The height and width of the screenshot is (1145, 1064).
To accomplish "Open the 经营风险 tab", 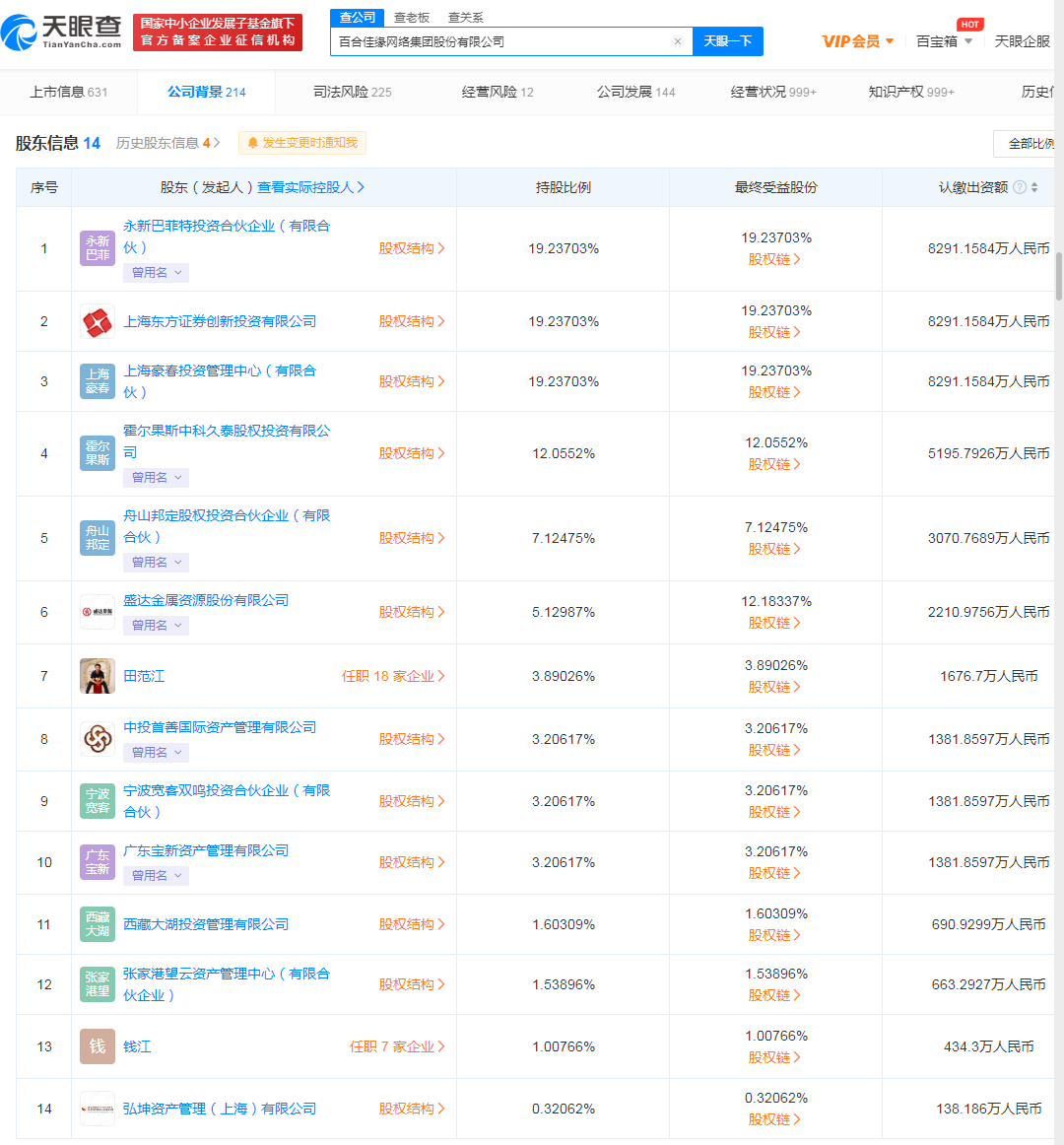I will tap(498, 92).
